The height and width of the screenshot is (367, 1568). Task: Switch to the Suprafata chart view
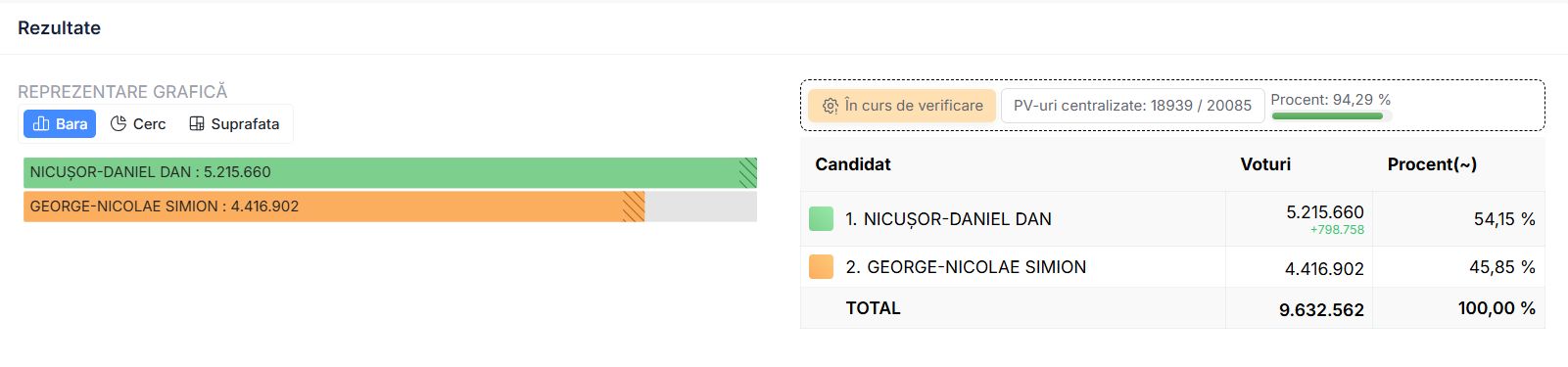click(234, 123)
